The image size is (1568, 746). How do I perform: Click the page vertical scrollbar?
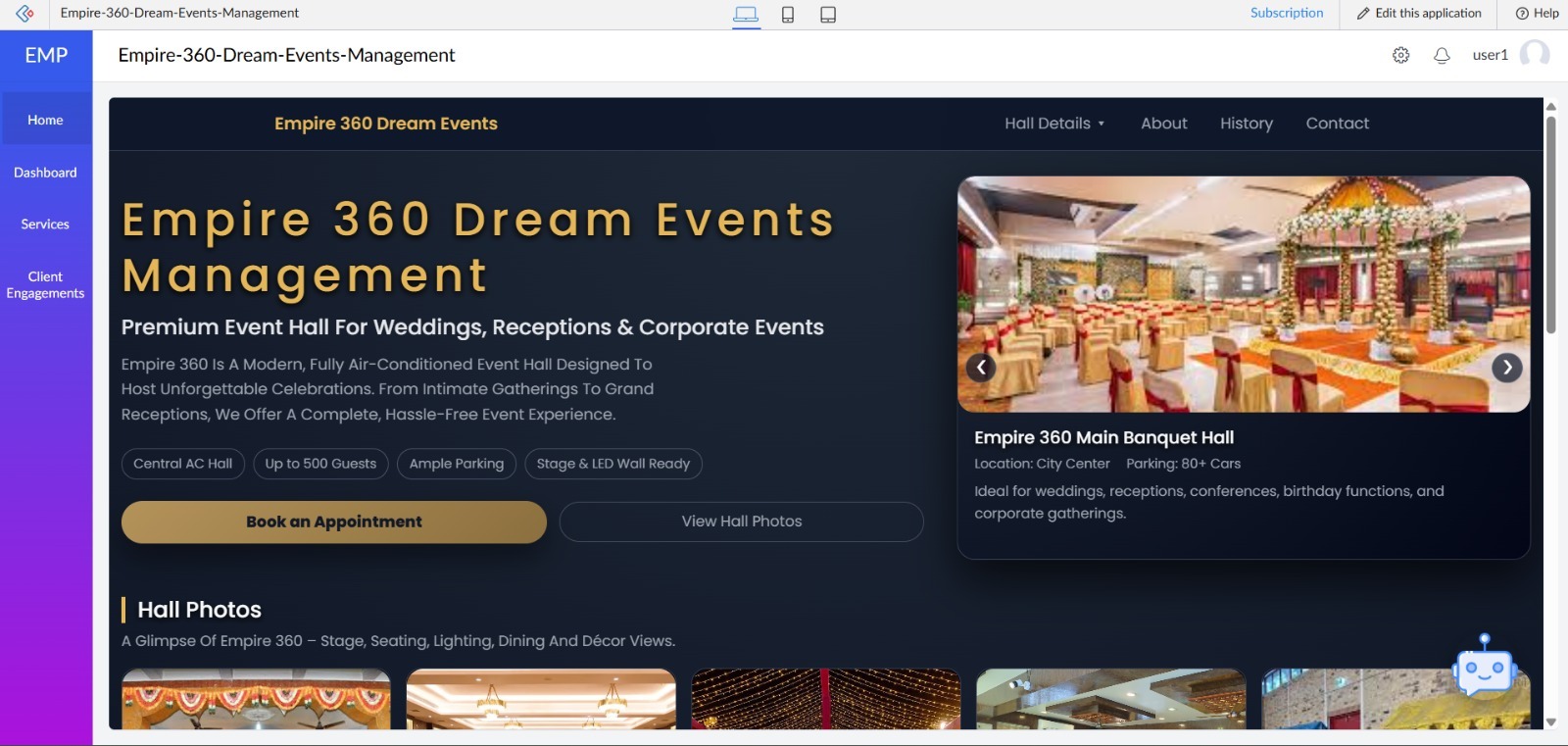(x=1550, y=225)
